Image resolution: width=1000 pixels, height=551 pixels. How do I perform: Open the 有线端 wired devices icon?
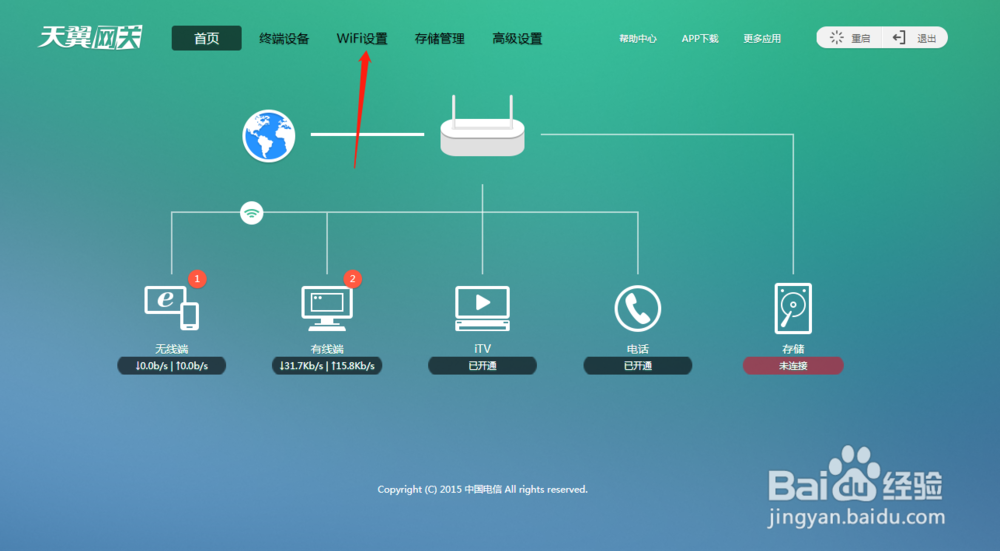click(x=327, y=308)
